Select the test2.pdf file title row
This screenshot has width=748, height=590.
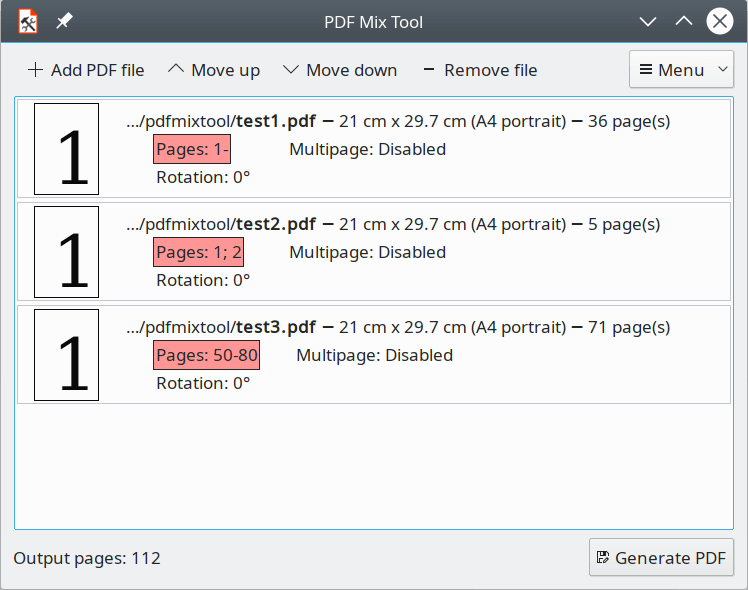(394, 225)
